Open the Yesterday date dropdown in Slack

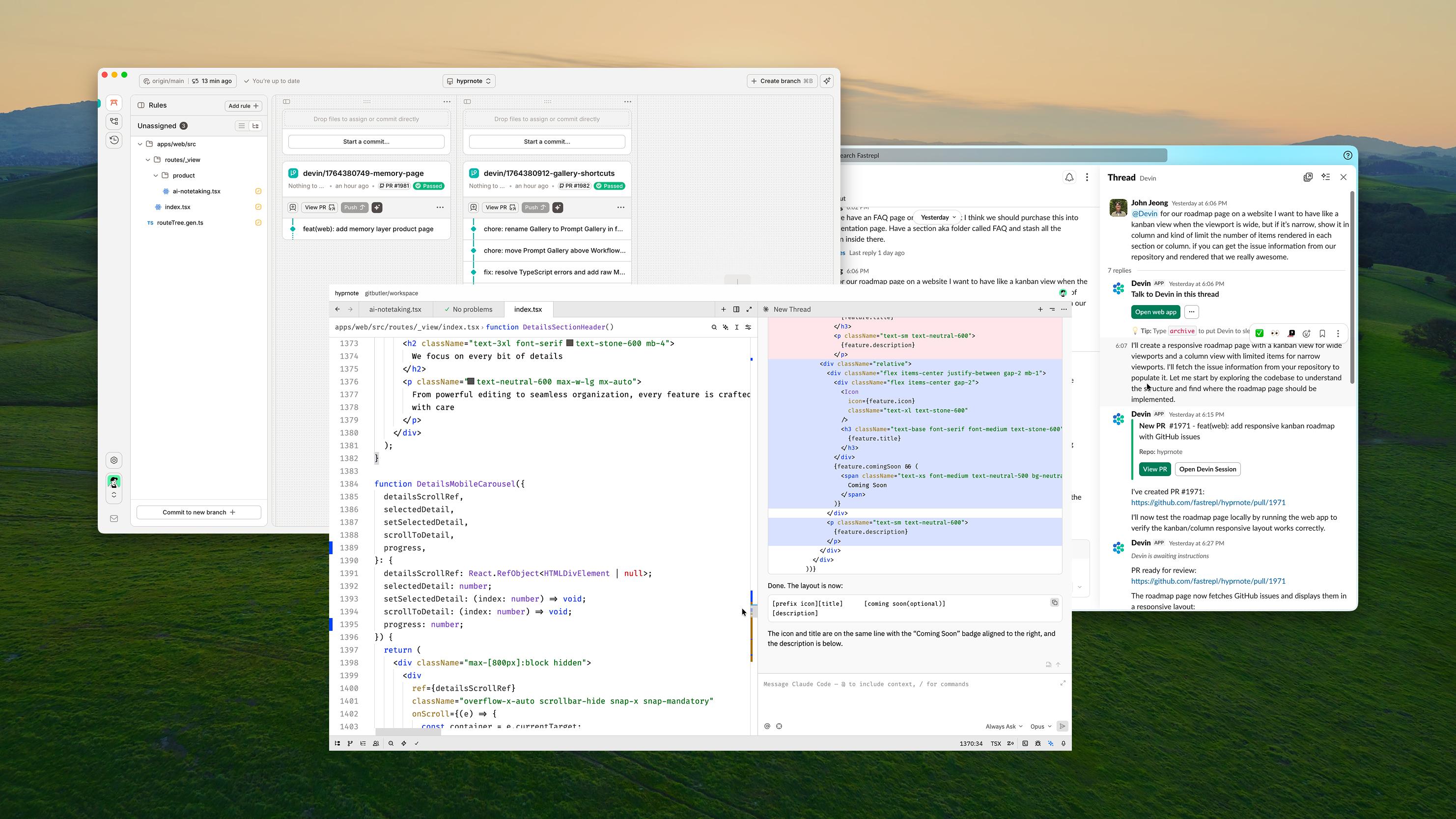(x=937, y=217)
